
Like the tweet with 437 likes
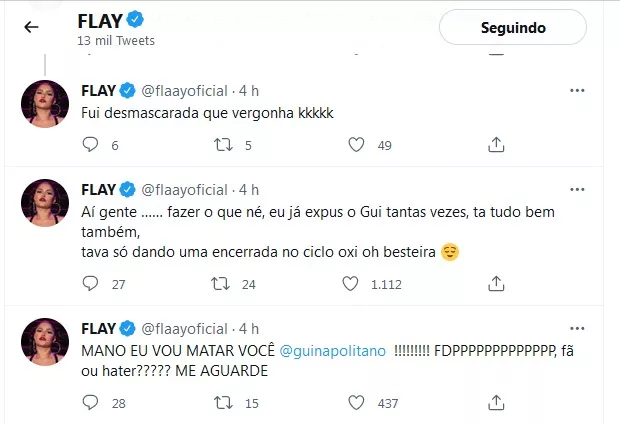point(354,402)
